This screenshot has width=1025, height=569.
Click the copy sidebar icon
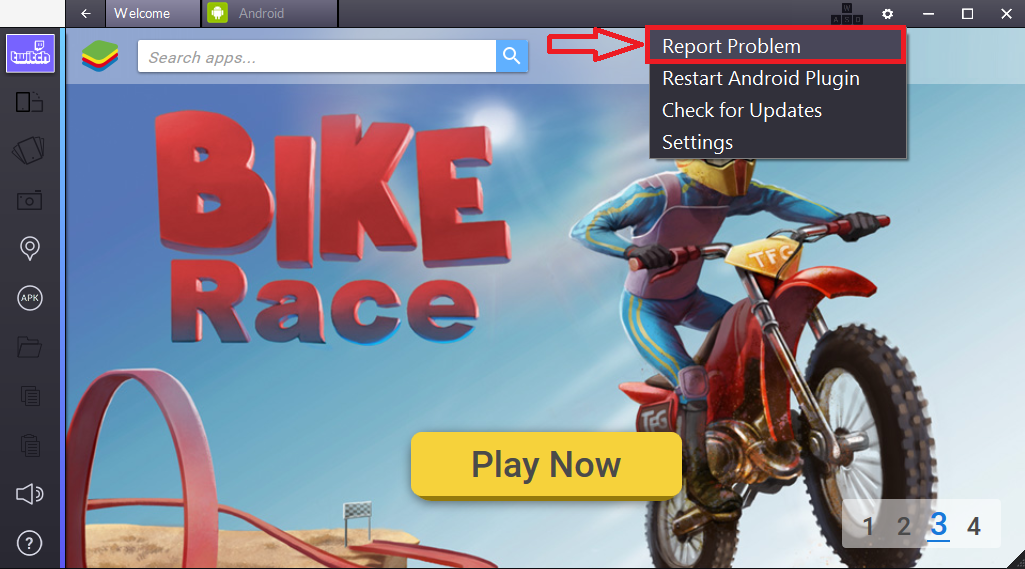coord(30,396)
